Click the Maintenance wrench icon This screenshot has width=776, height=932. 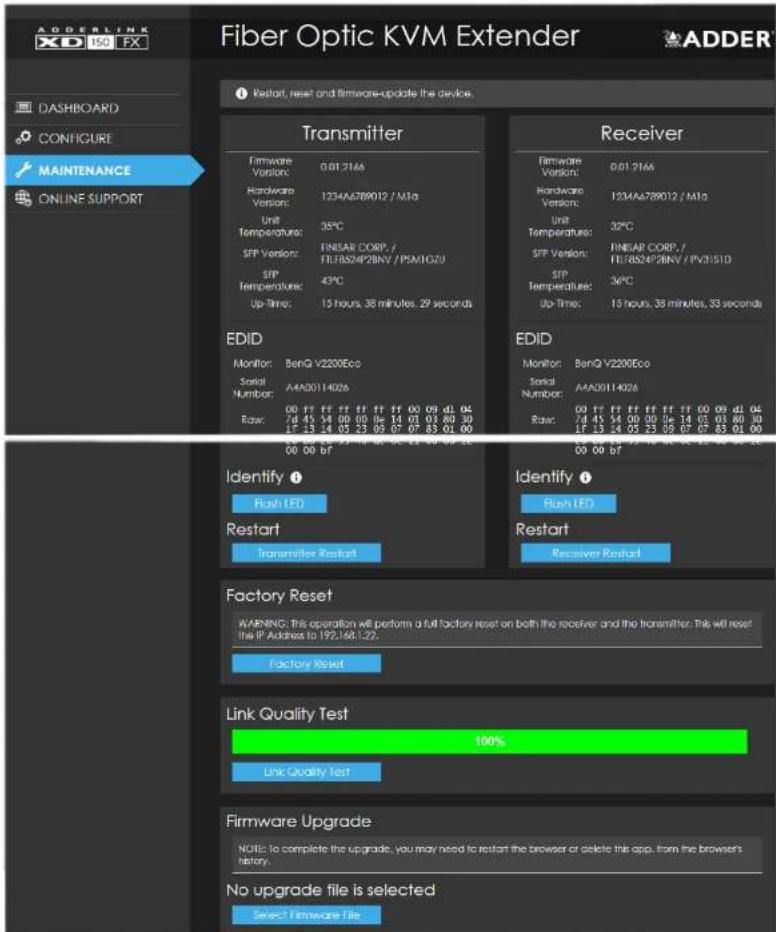23,169
